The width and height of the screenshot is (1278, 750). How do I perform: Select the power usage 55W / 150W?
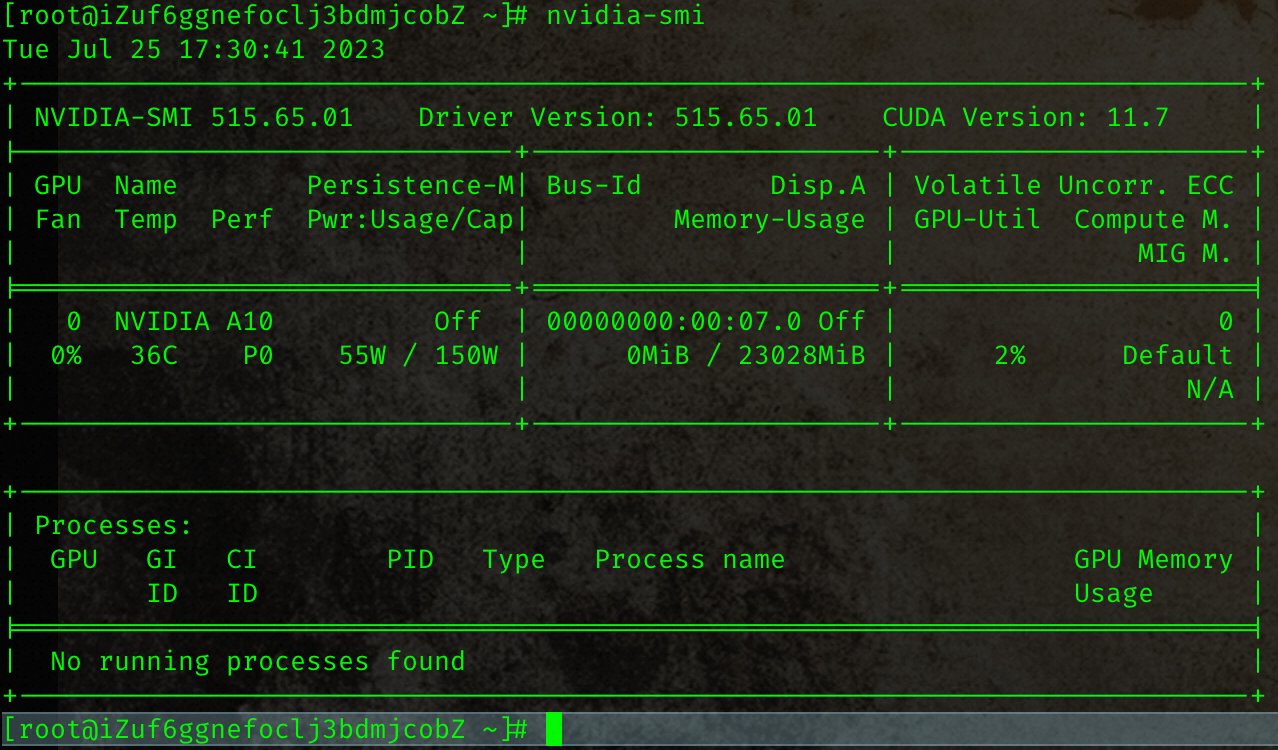coord(418,355)
